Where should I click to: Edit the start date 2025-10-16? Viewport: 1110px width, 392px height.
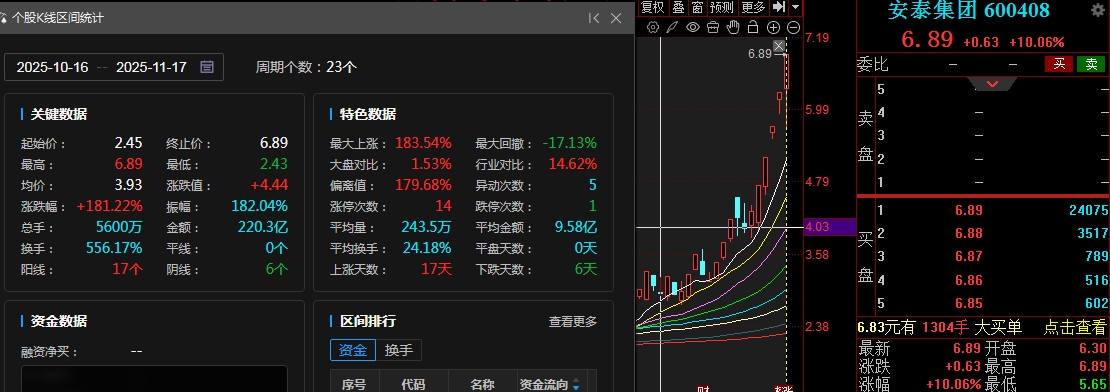point(52,67)
